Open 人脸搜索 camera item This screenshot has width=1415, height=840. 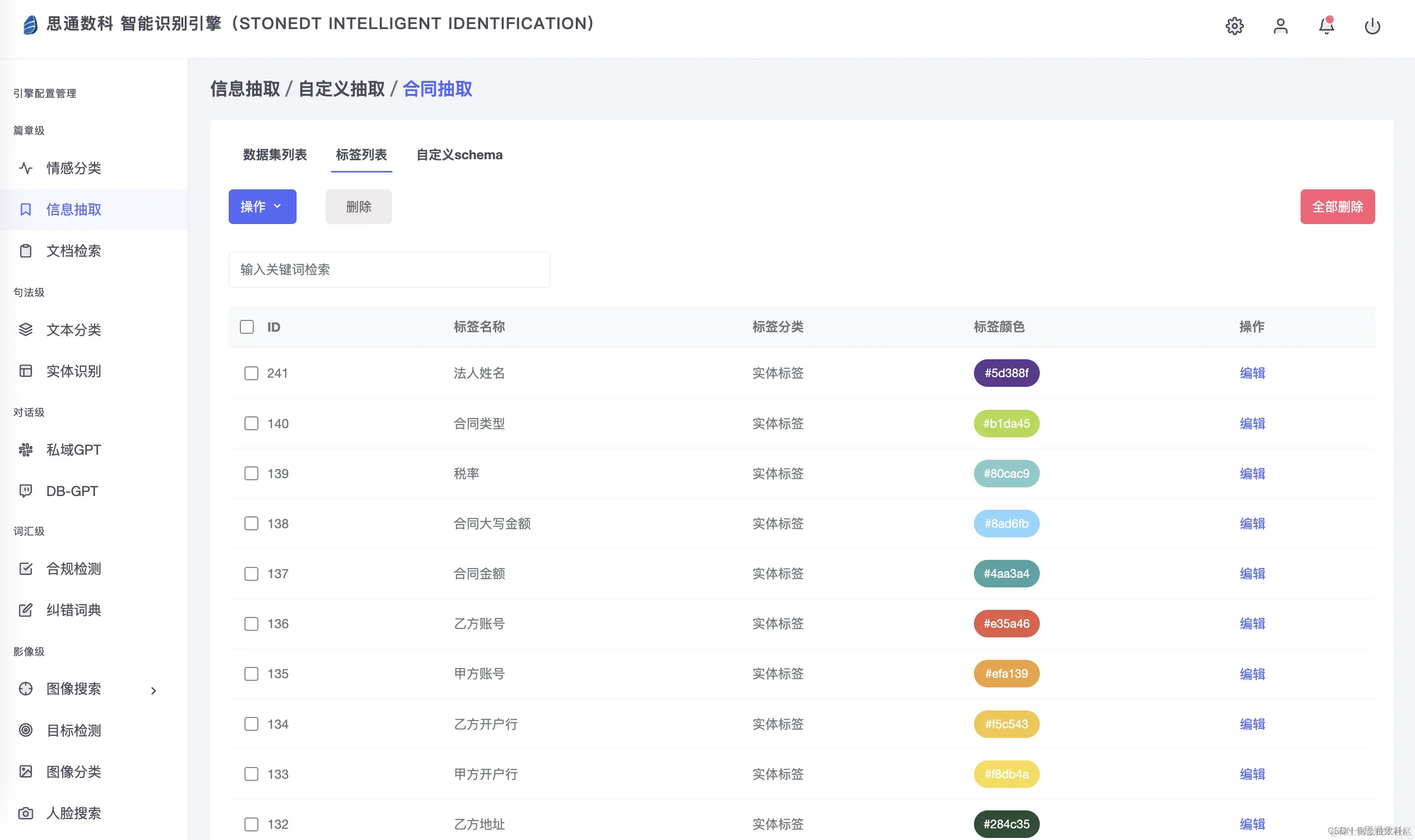[x=74, y=813]
